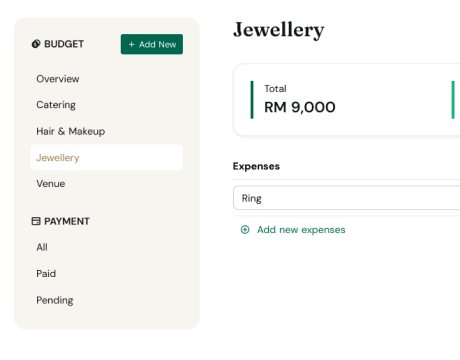Click the Add New button
The width and height of the screenshot is (460, 360).
[152, 44]
